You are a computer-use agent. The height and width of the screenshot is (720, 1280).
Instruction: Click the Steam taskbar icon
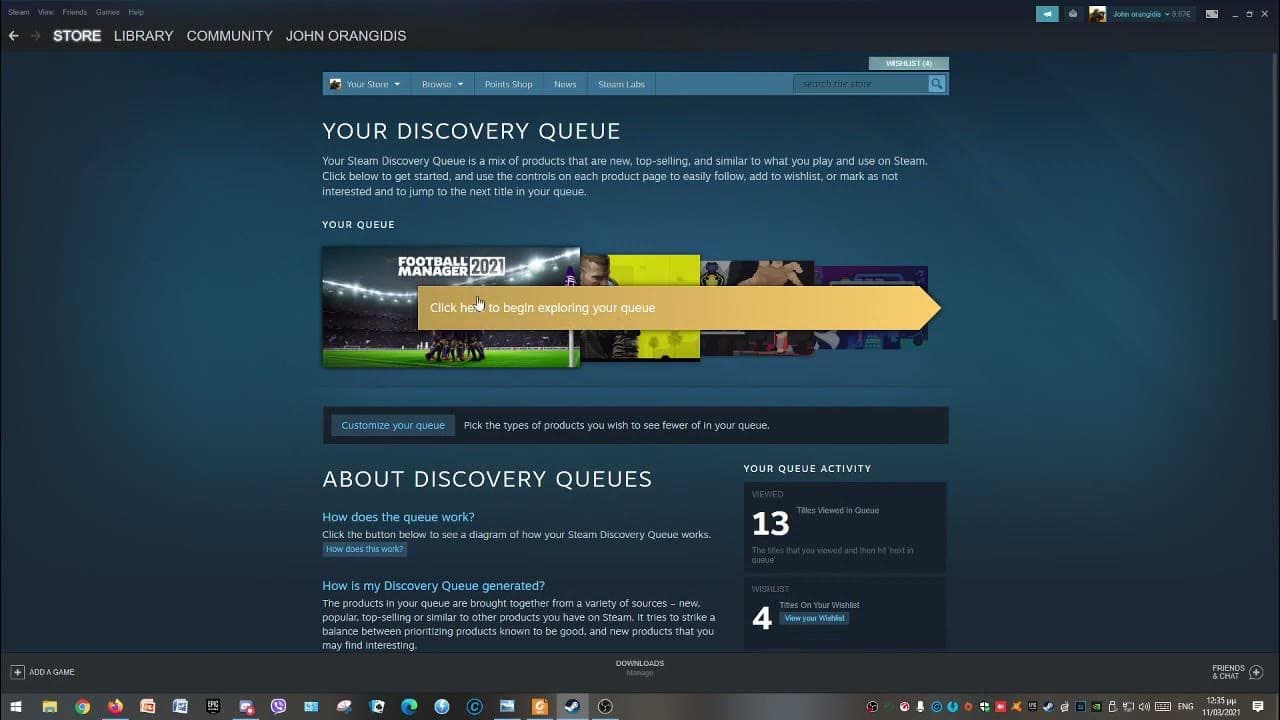[572, 707]
